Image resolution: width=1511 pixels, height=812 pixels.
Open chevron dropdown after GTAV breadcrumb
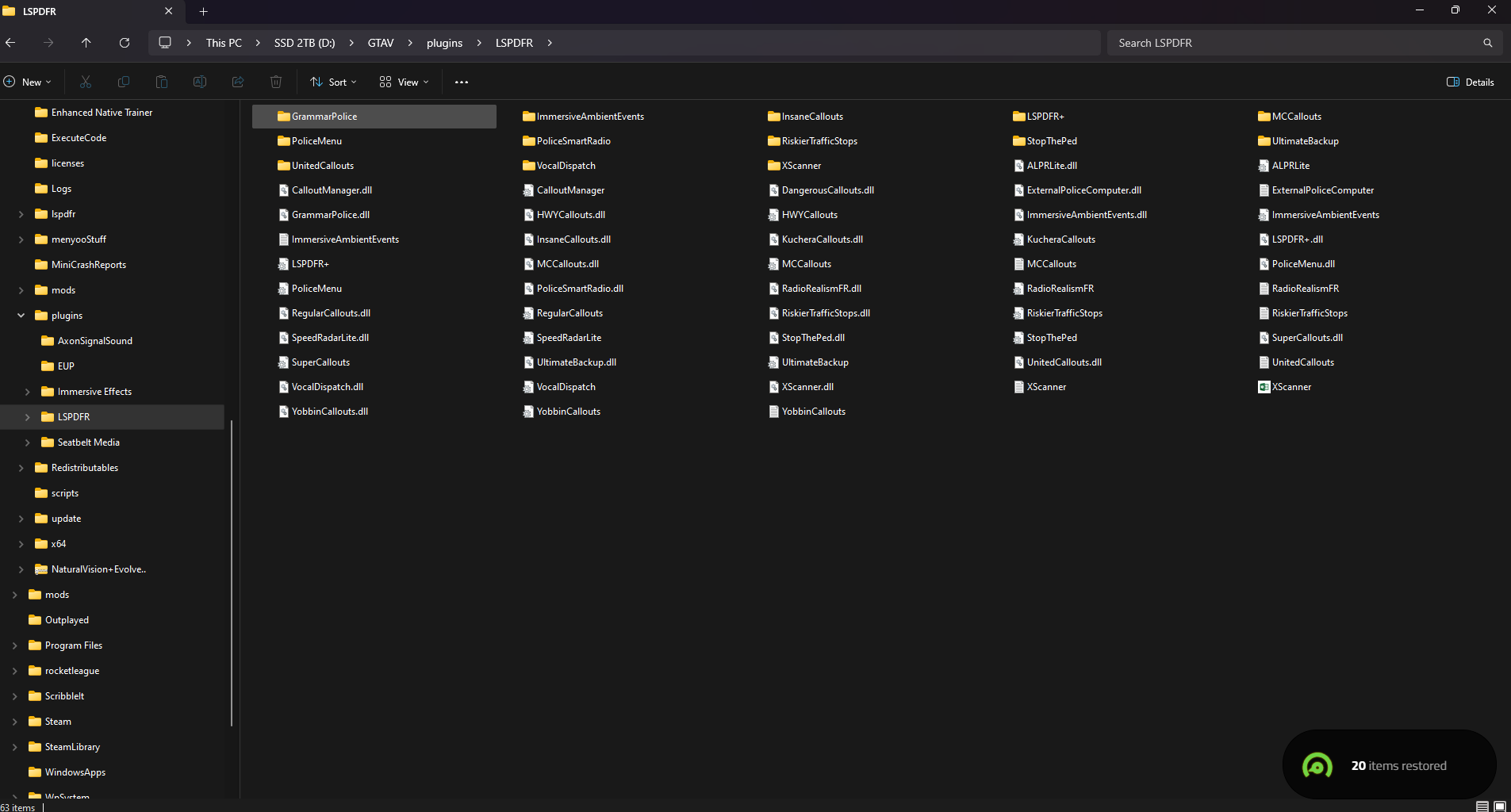[x=410, y=43]
